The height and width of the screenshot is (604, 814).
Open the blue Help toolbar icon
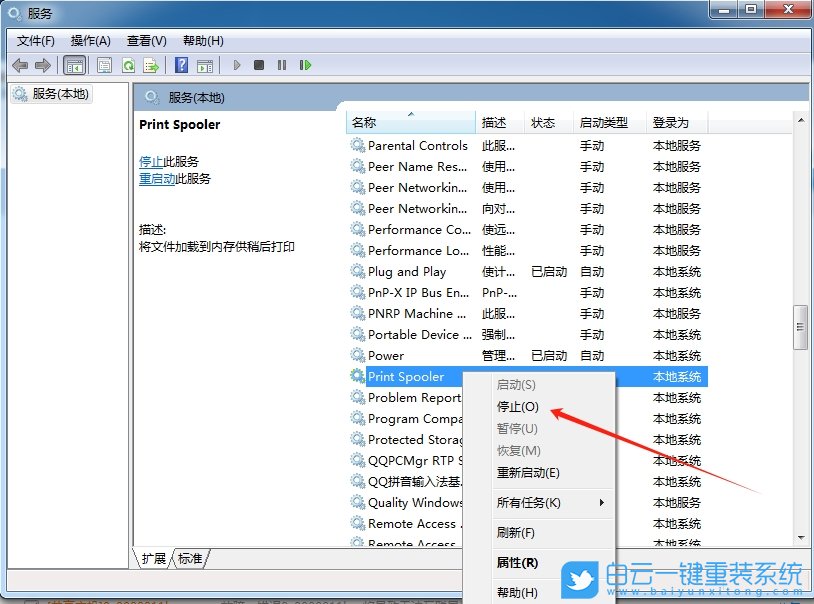[x=181, y=65]
